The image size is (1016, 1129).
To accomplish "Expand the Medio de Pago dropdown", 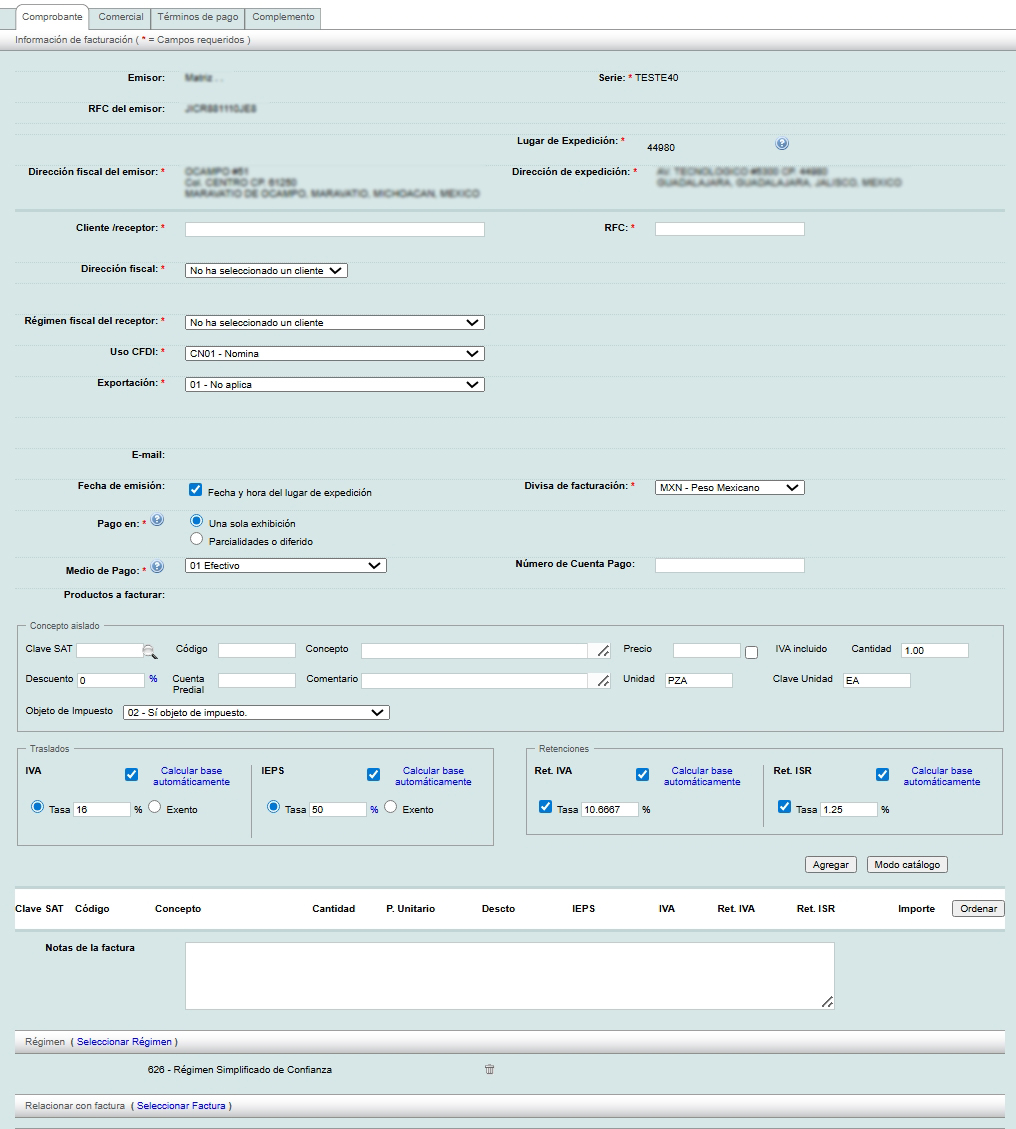I will coord(286,565).
